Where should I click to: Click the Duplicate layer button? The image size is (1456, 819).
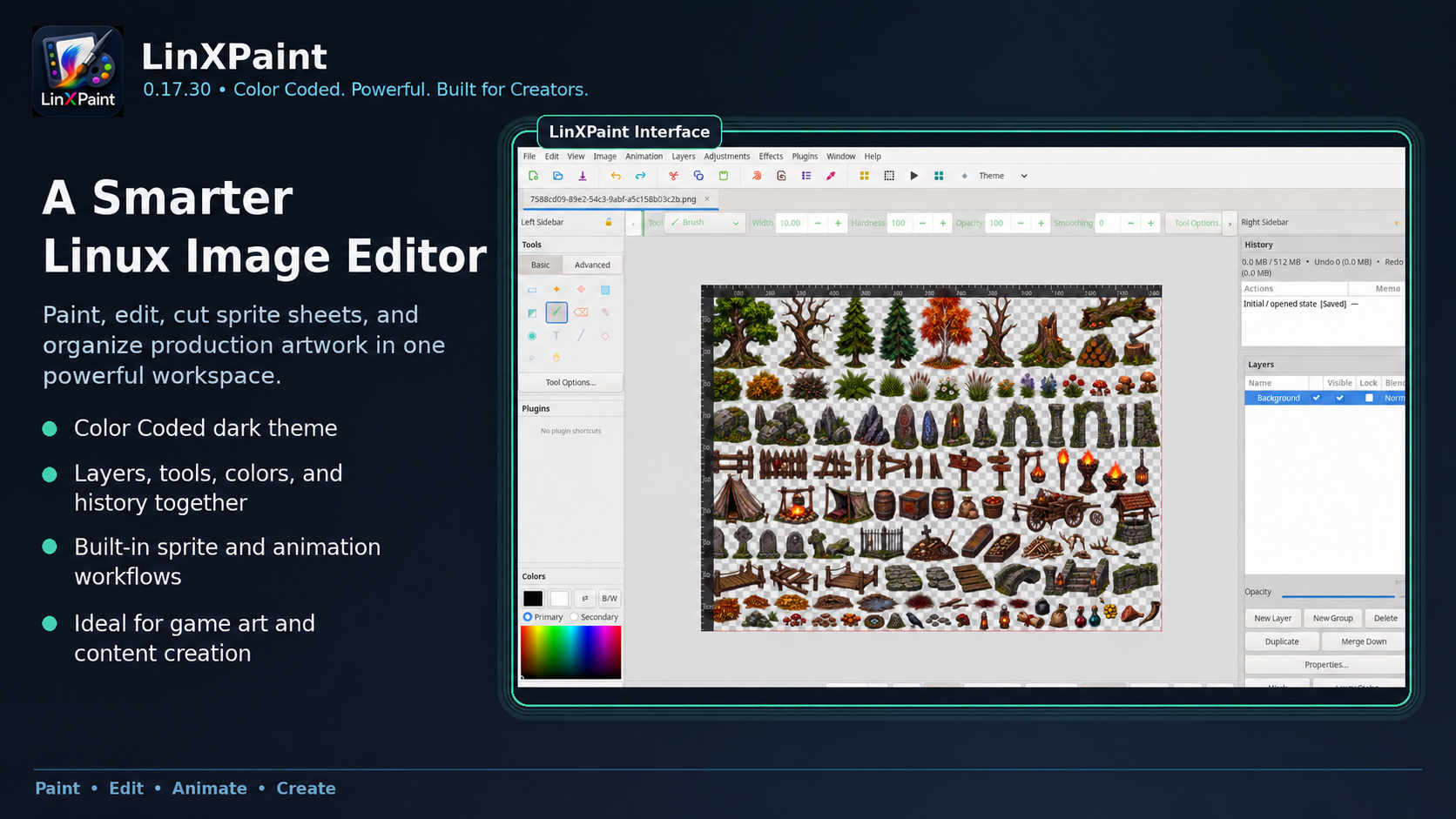[x=1282, y=641]
